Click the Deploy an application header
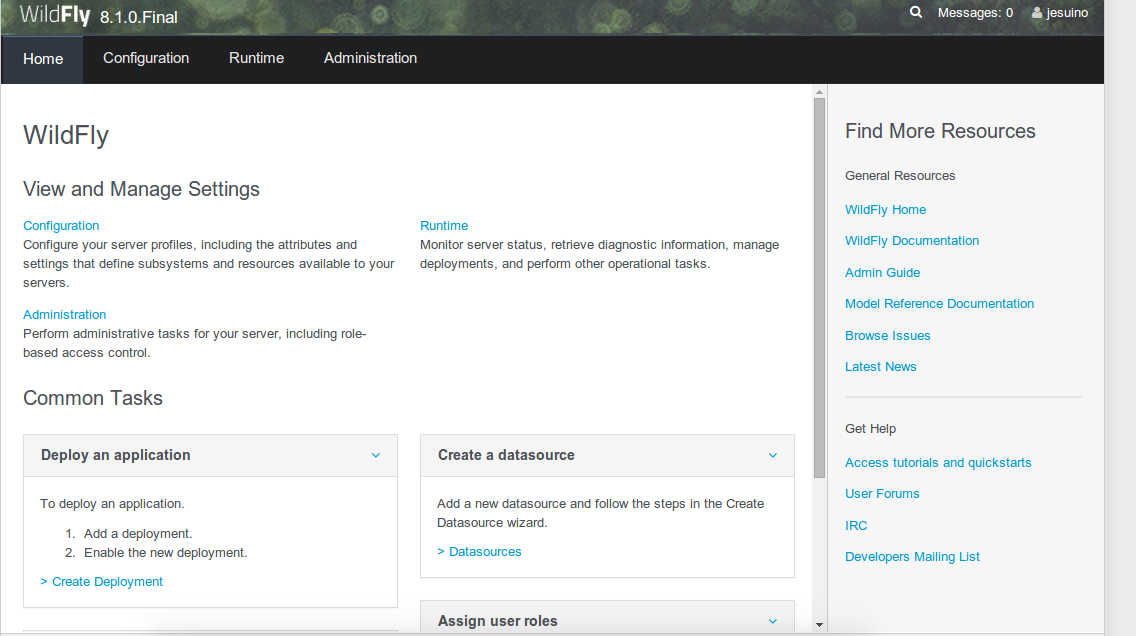This screenshot has height=636, width=1136. 210,456
